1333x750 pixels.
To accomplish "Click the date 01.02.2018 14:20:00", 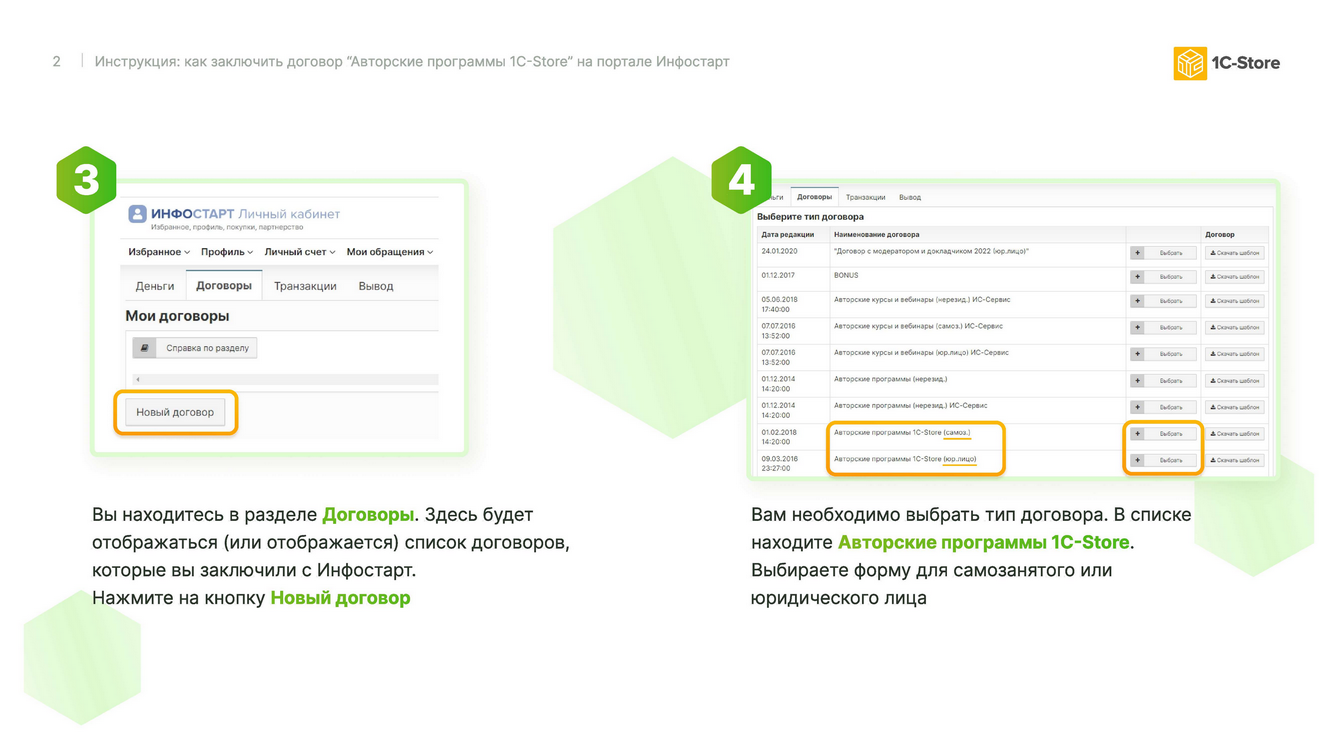I will click(x=779, y=437).
